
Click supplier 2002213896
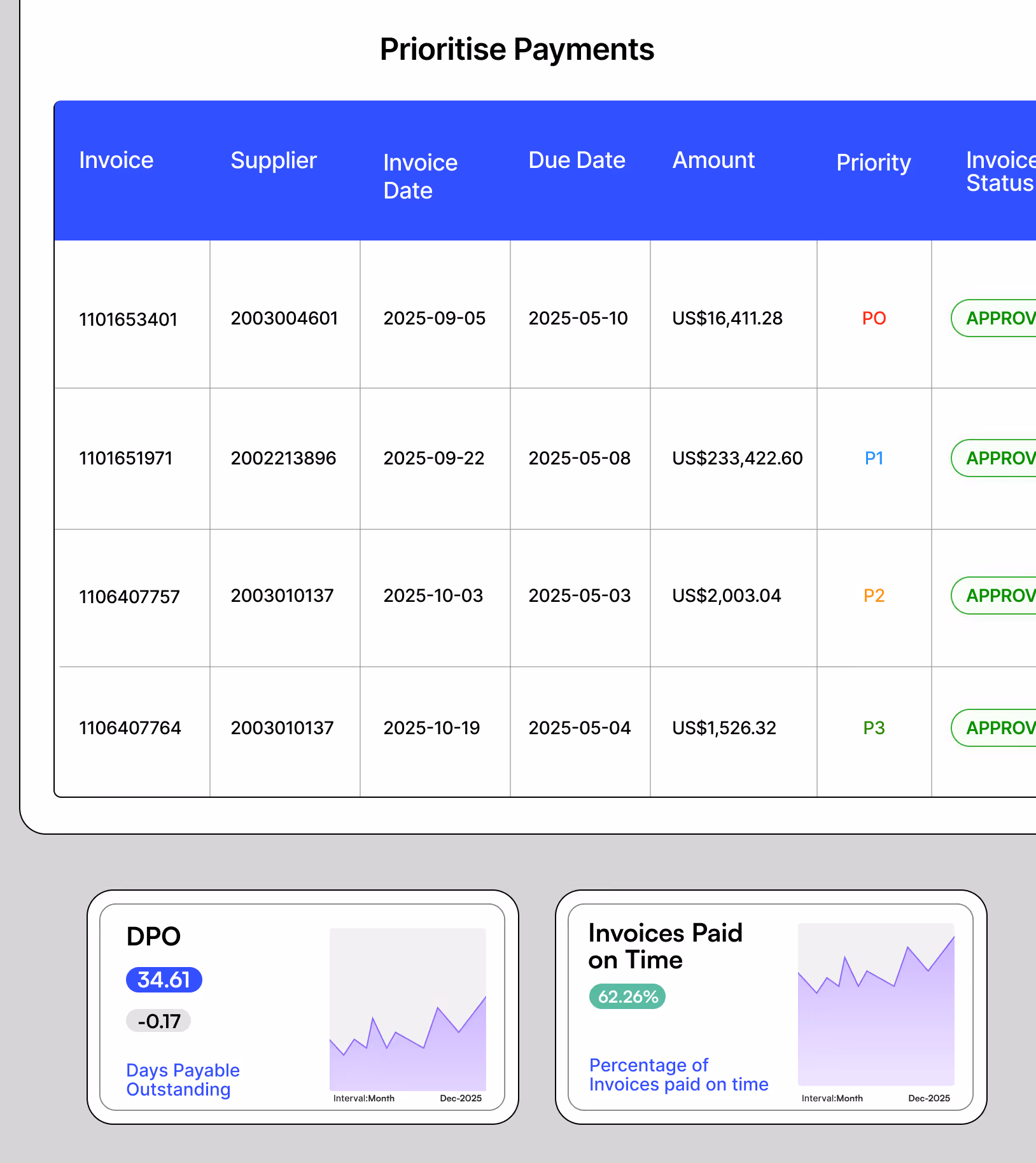tap(284, 458)
